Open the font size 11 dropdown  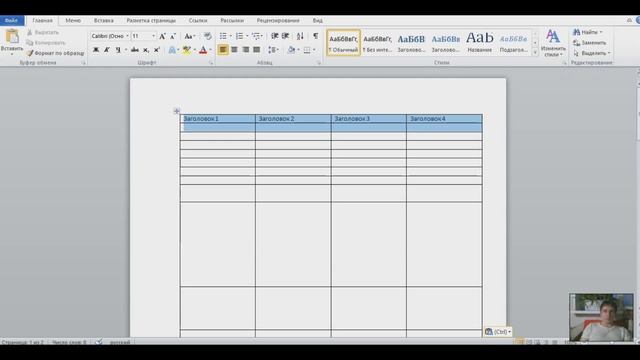click(153, 36)
